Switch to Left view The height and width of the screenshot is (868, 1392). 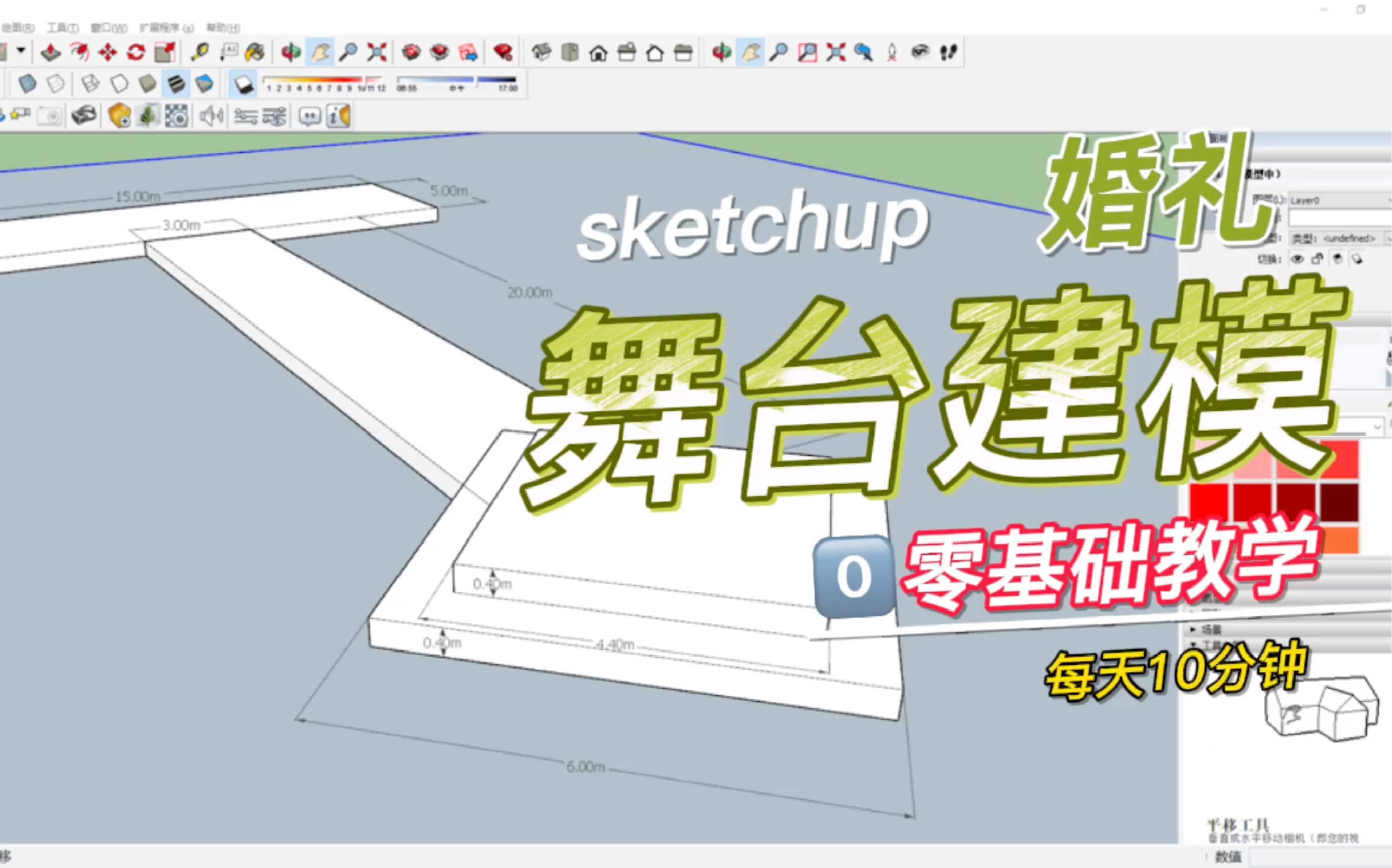(683, 53)
